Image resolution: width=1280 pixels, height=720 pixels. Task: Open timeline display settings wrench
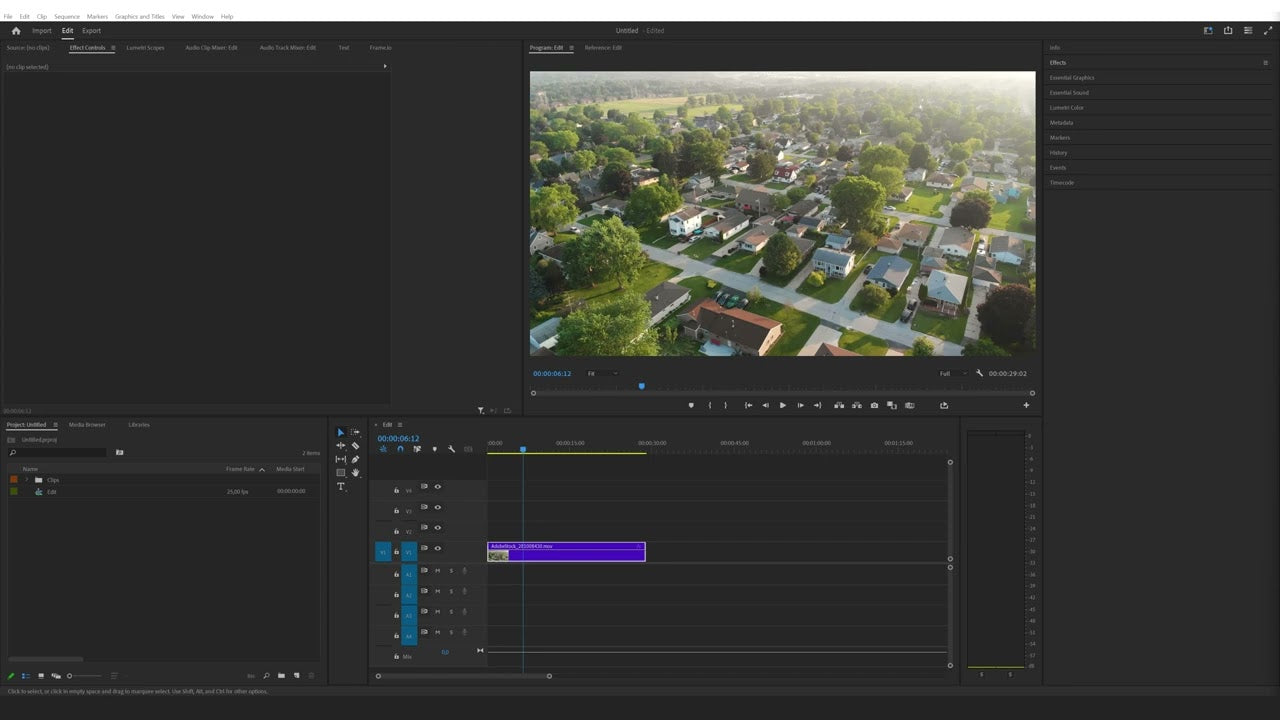(x=451, y=449)
